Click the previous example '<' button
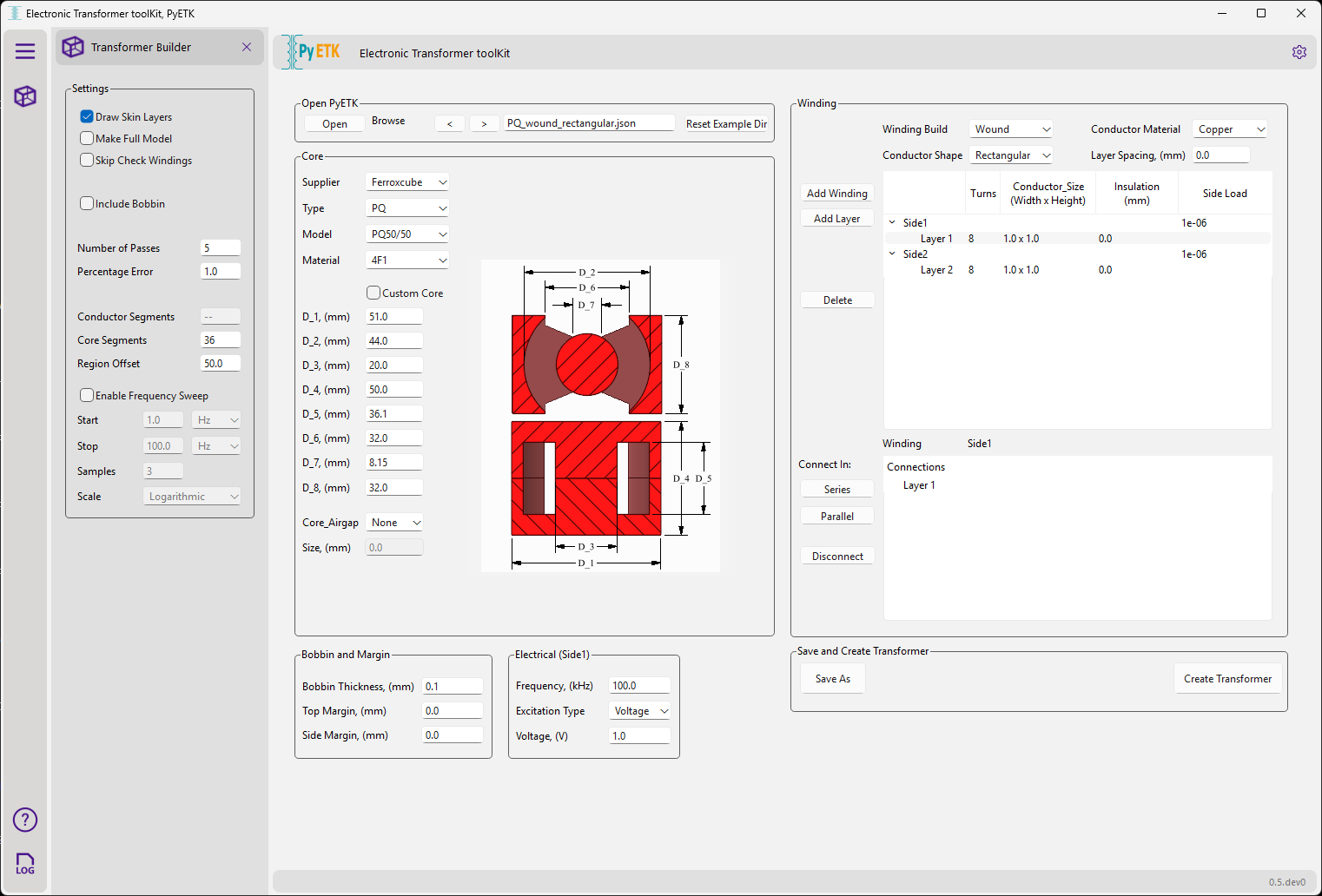The width and height of the screenshot is (1322, 896). pos(450,124)
